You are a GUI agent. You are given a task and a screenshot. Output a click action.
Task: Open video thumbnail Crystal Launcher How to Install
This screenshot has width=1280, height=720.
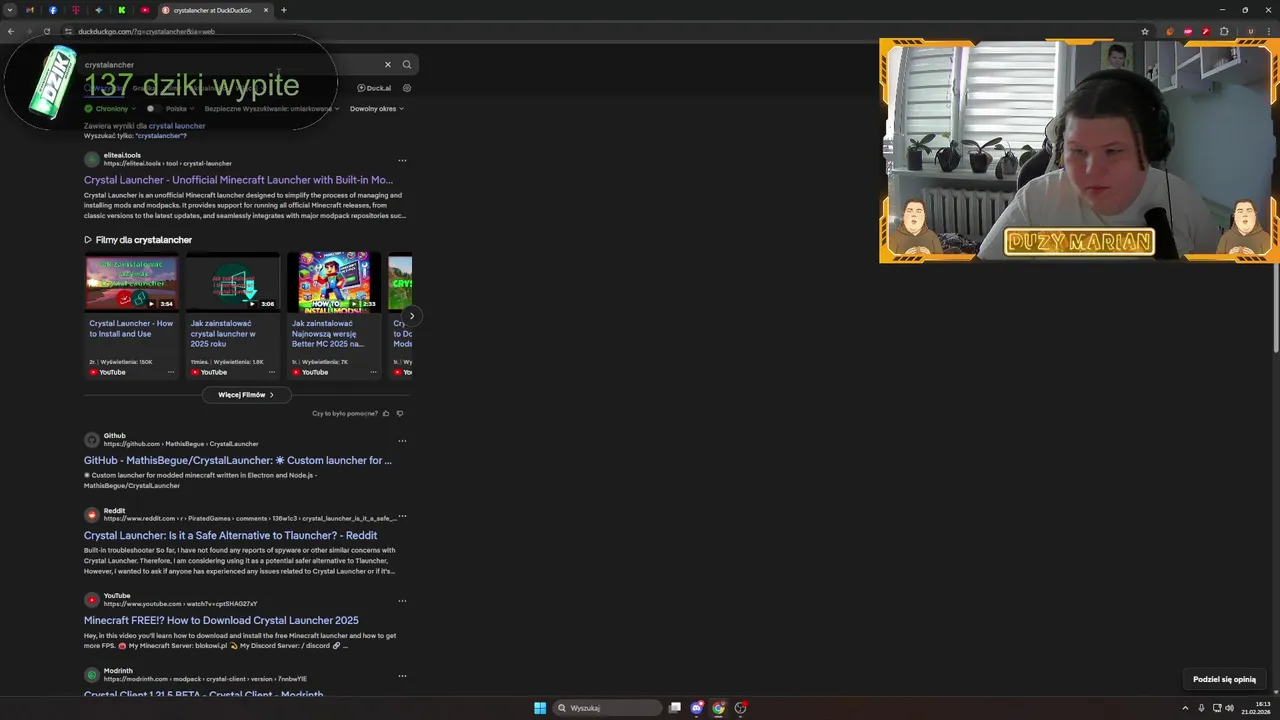coord(131,282)
